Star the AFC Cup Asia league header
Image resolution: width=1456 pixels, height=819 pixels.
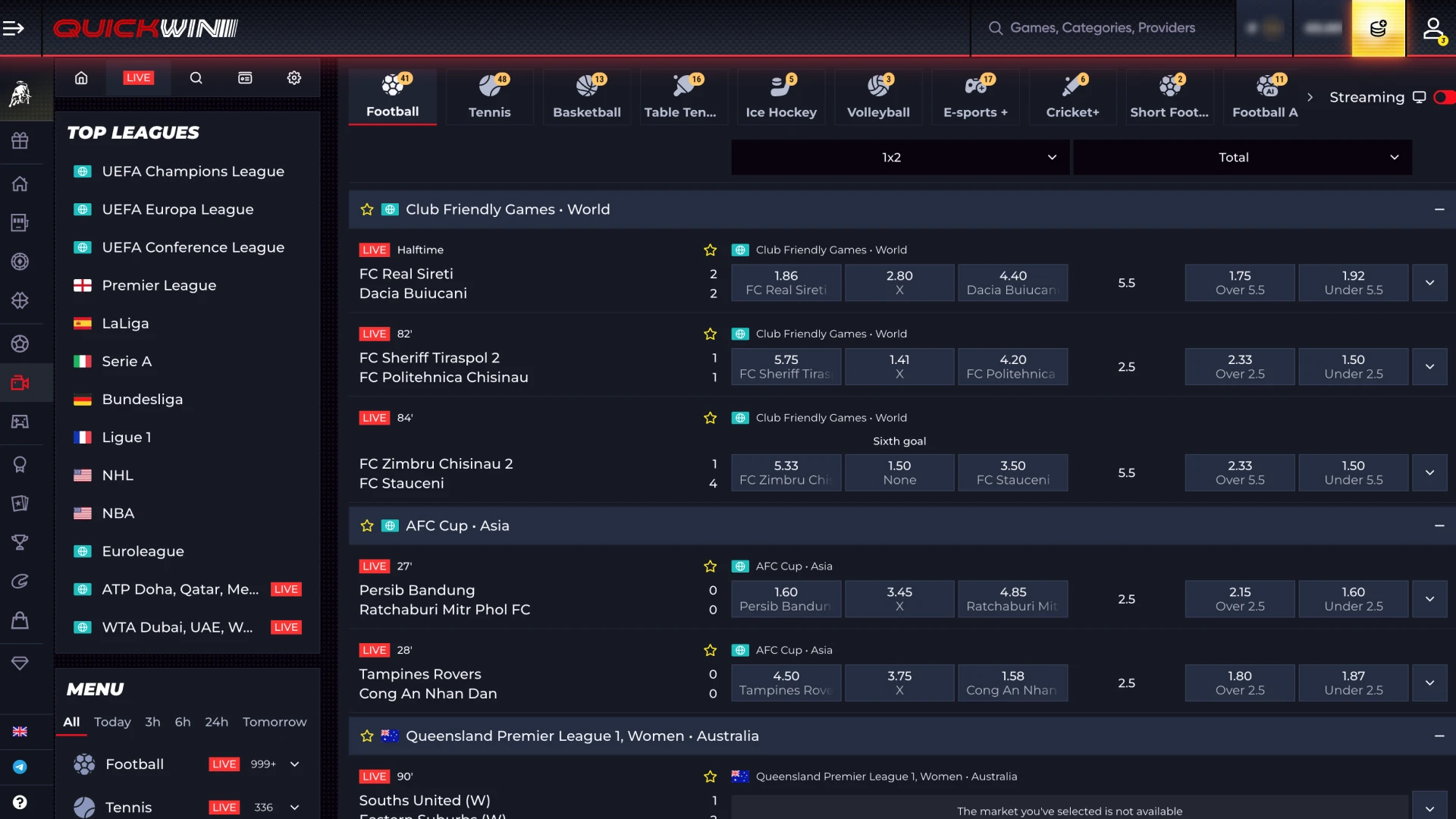point(366,526)
